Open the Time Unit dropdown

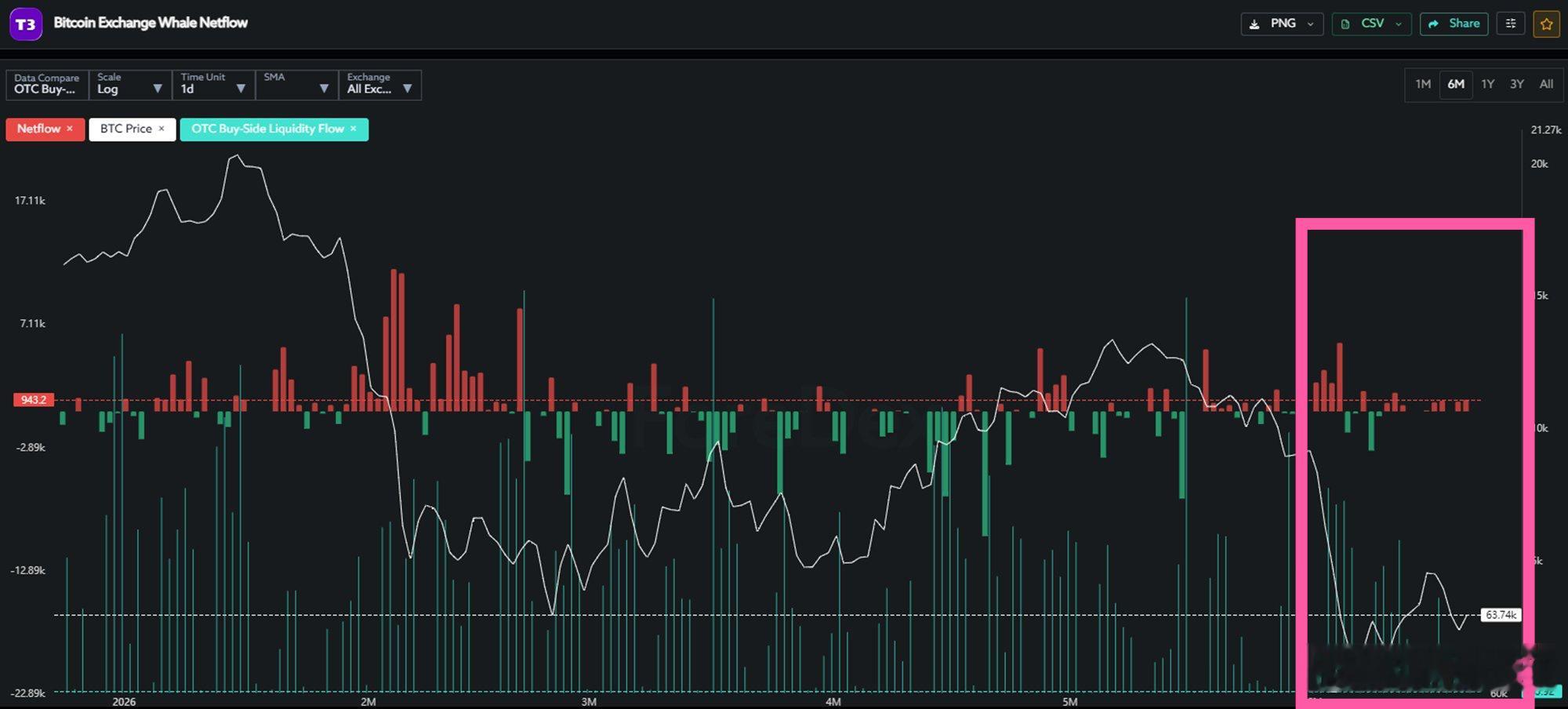click(x=213, y=85)
